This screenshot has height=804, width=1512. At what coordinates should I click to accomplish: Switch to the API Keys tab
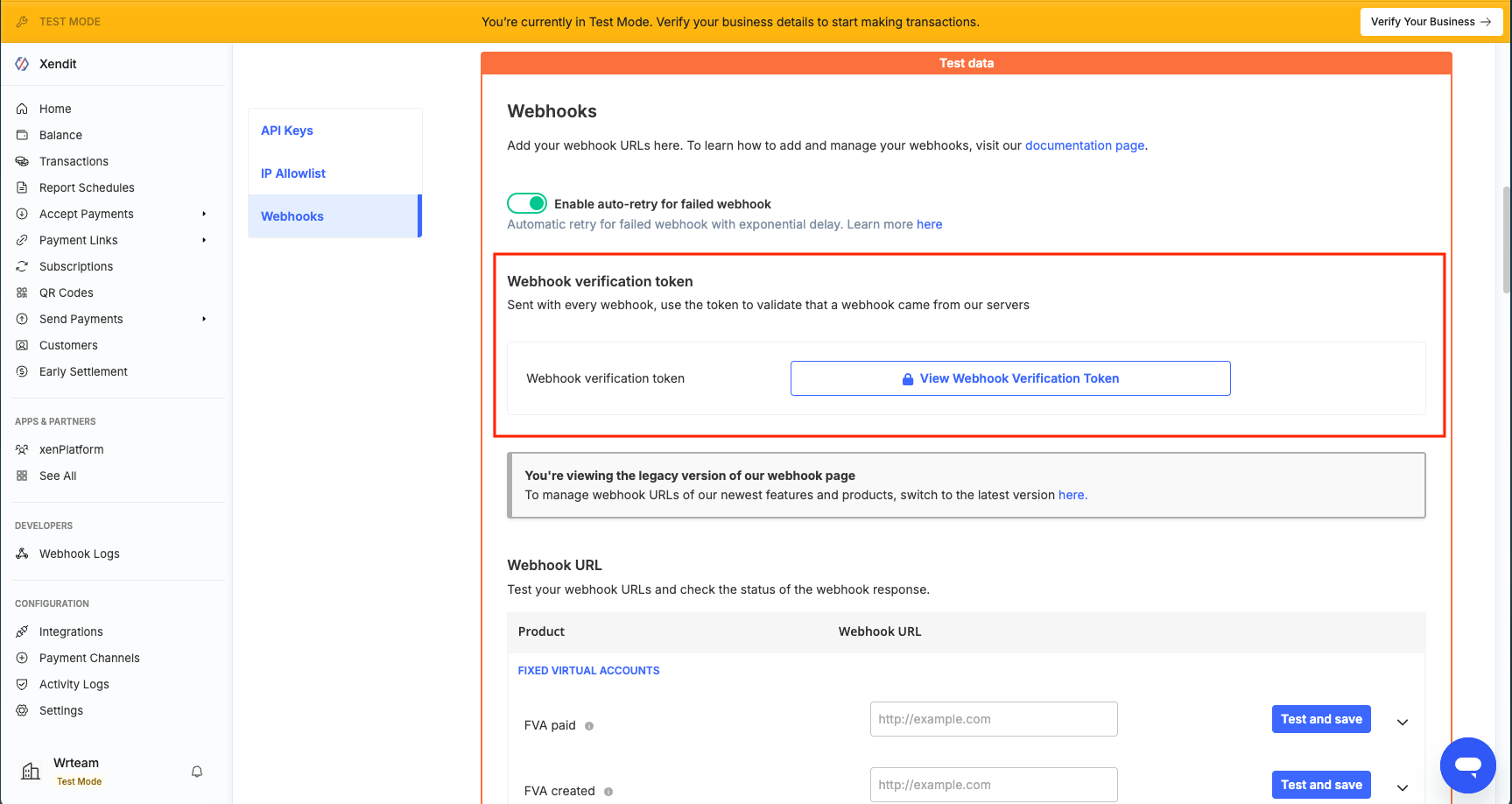[x=286, y=130]
